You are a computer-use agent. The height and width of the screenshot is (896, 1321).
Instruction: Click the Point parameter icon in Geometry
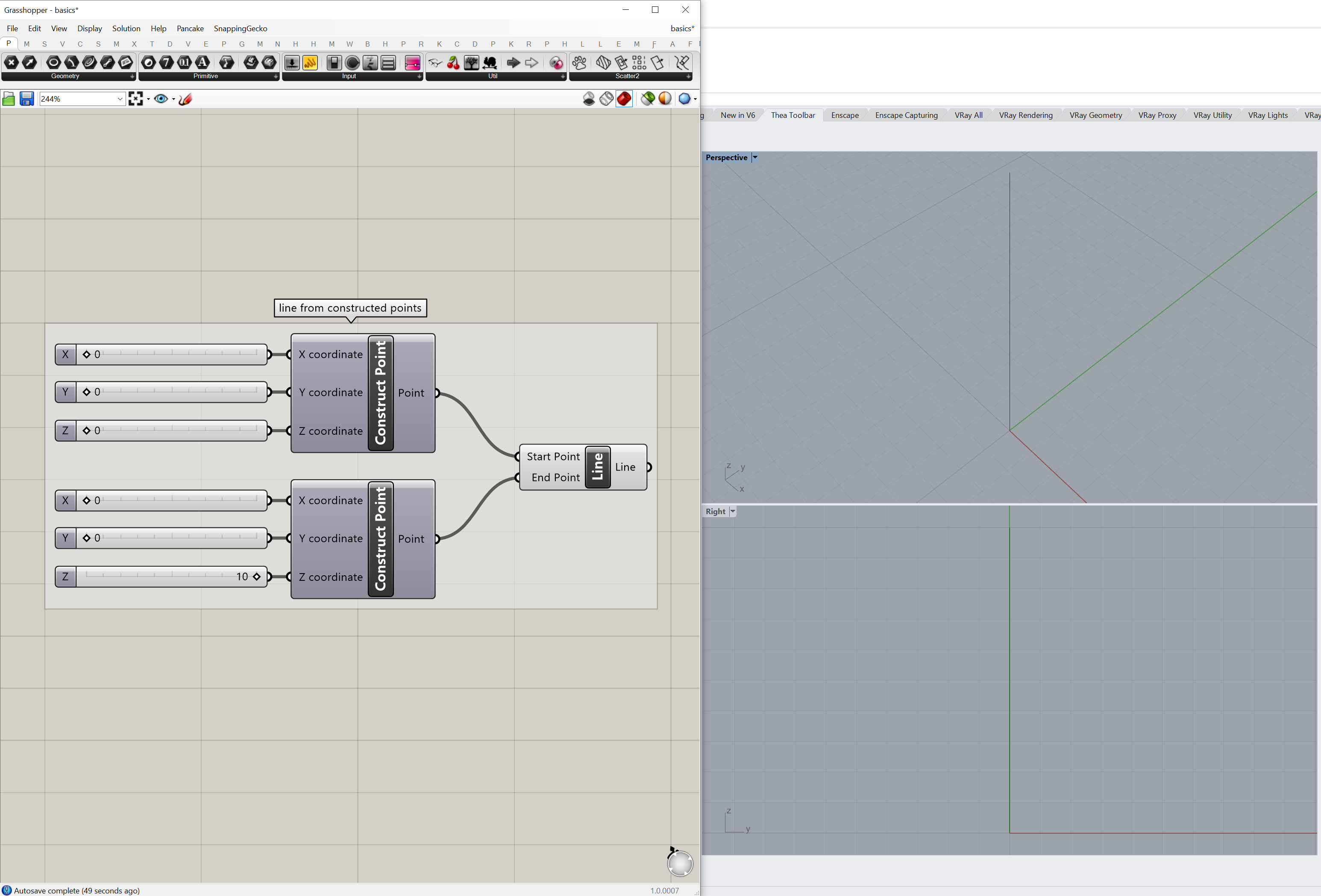12,62
